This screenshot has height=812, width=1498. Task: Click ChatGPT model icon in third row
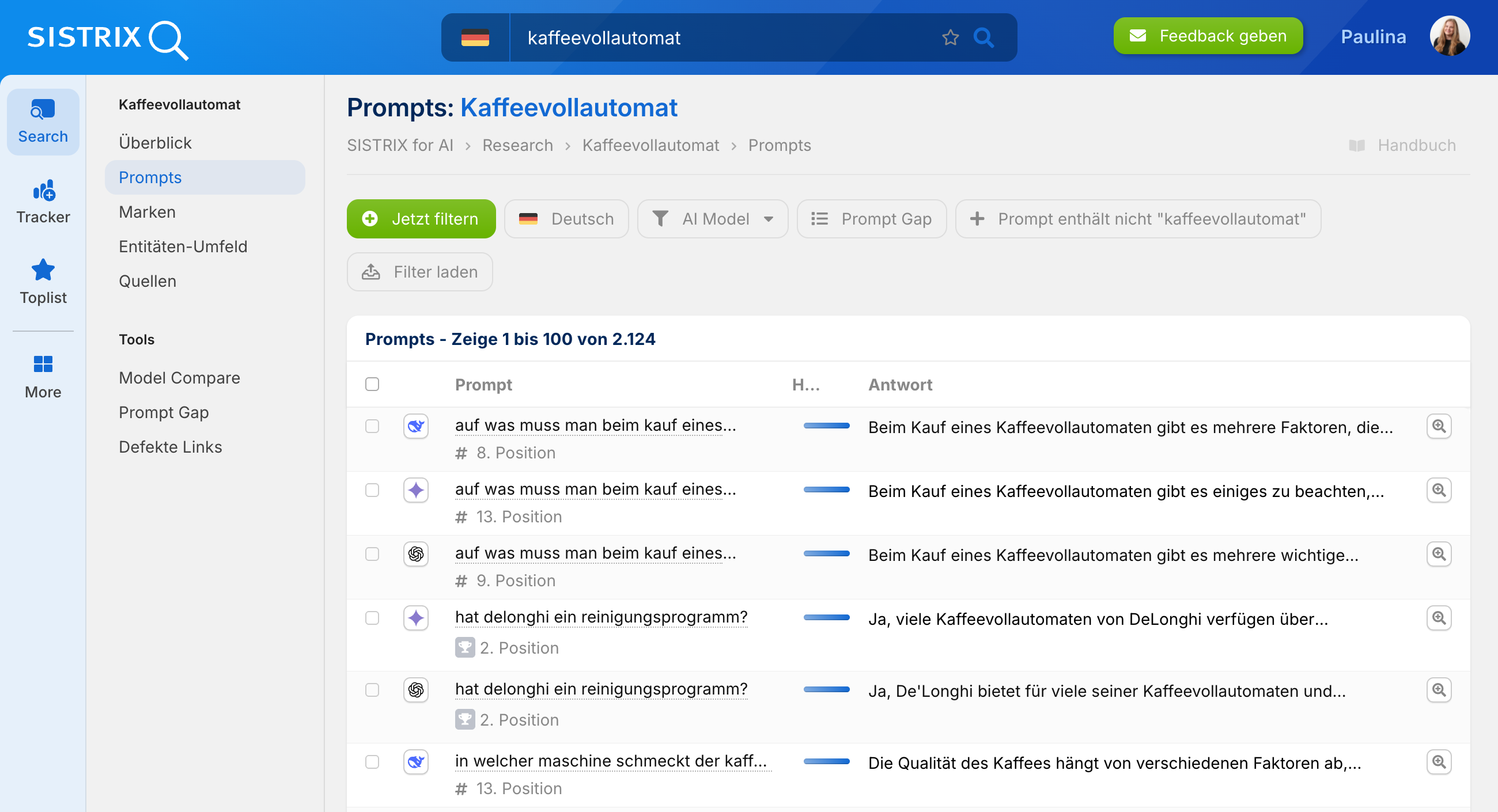(x=416, y=554)
